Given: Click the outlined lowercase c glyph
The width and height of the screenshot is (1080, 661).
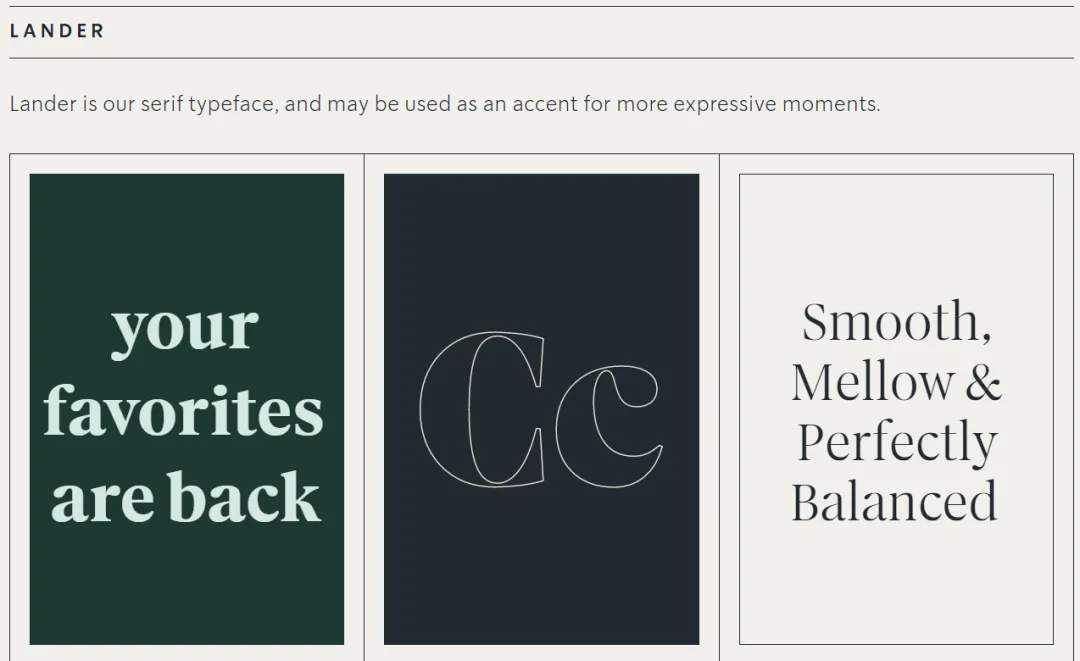Looking at the screenshot, I should [608, 427].
